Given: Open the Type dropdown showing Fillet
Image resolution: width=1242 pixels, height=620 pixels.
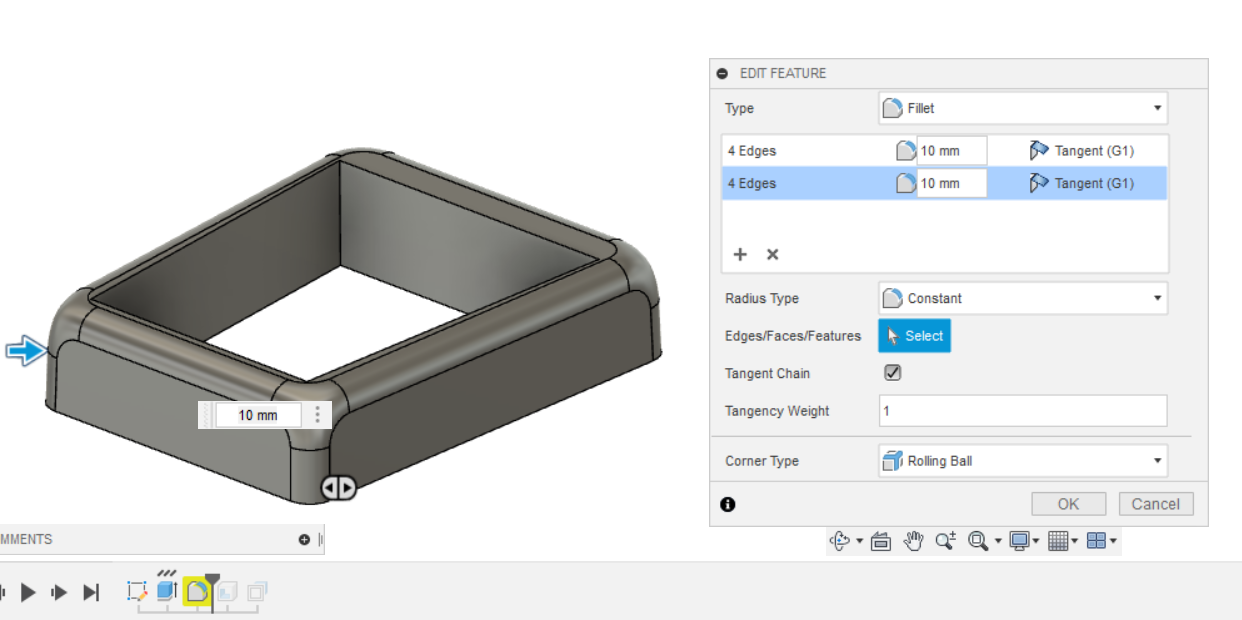Looking at the screenshot, I should [x=1022, y=108].
